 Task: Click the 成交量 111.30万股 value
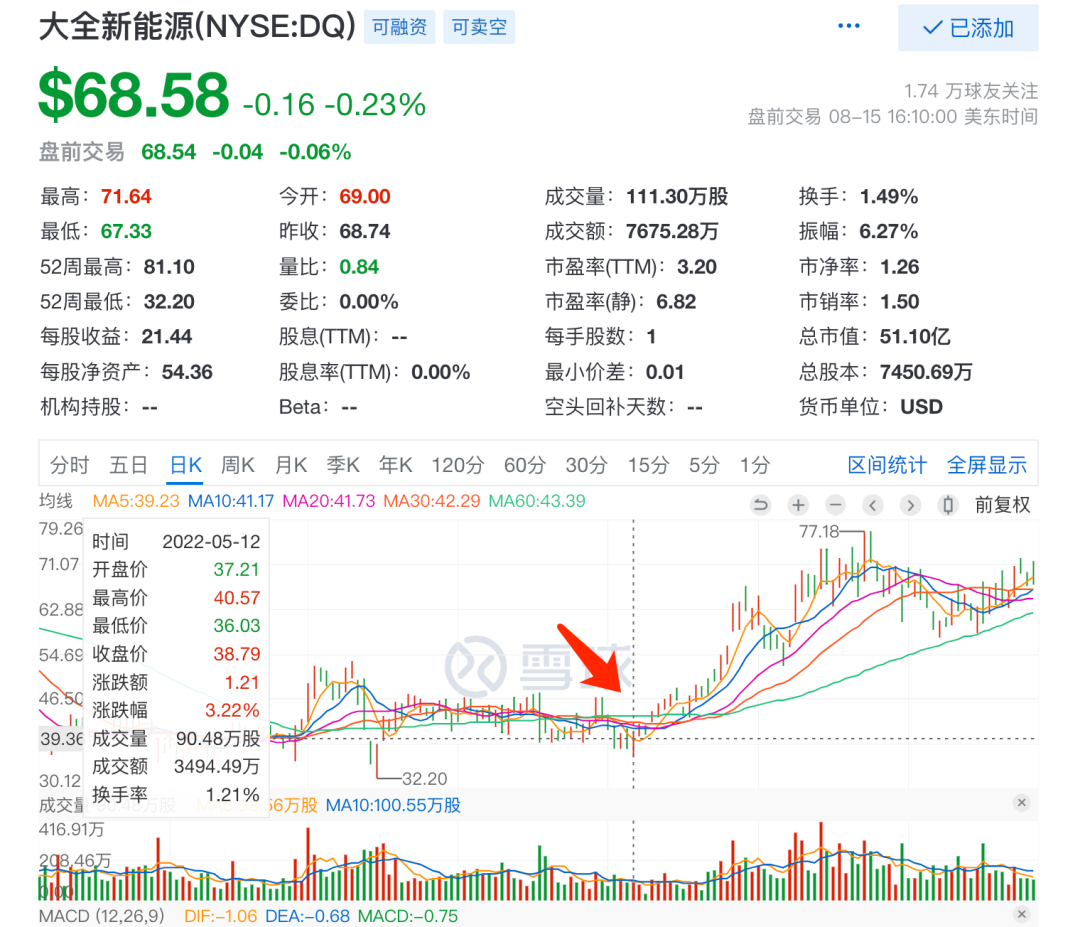[677, 197]
